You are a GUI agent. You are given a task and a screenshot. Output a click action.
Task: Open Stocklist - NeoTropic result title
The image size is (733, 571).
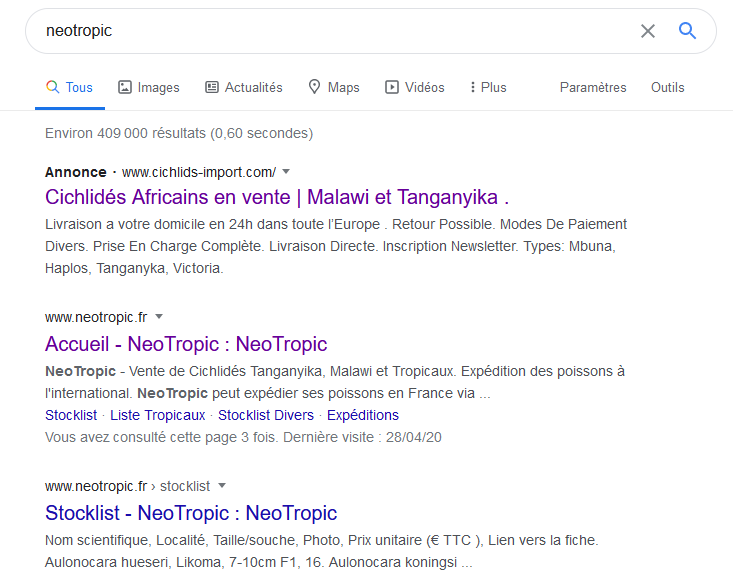(x=191, y=513)
